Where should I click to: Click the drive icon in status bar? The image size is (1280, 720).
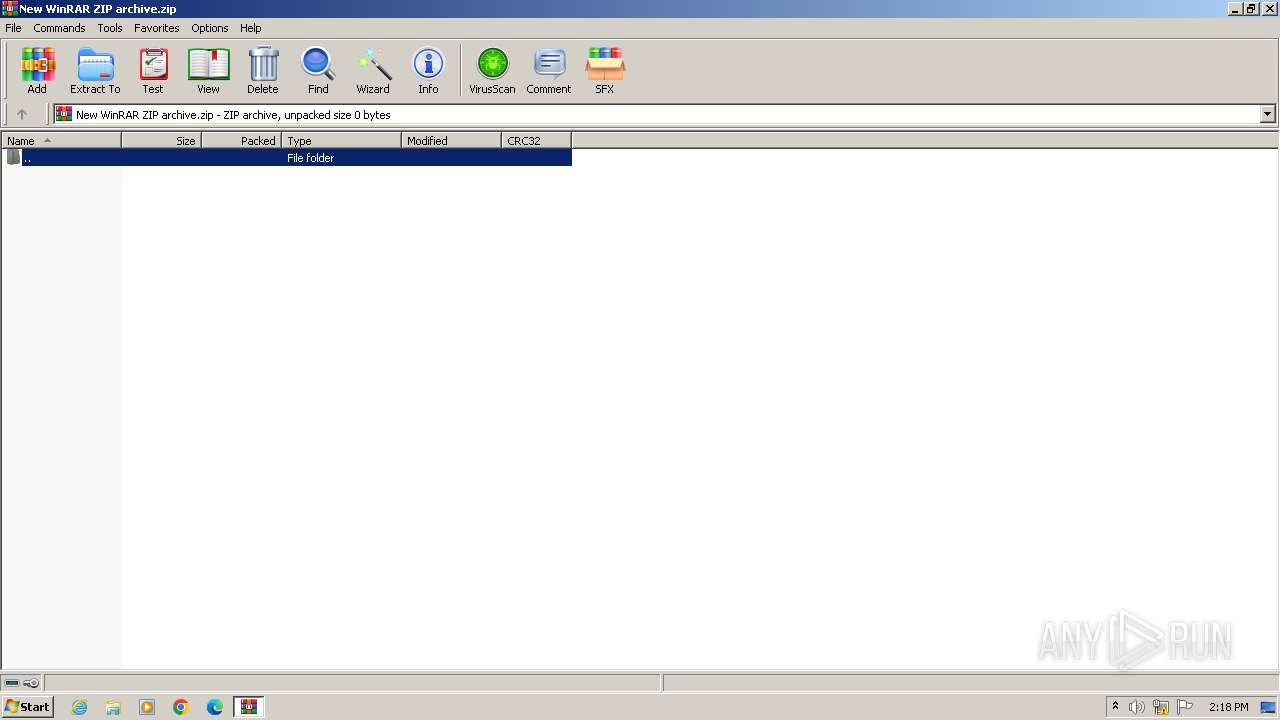pyautogui.click(x=12, y=683)
